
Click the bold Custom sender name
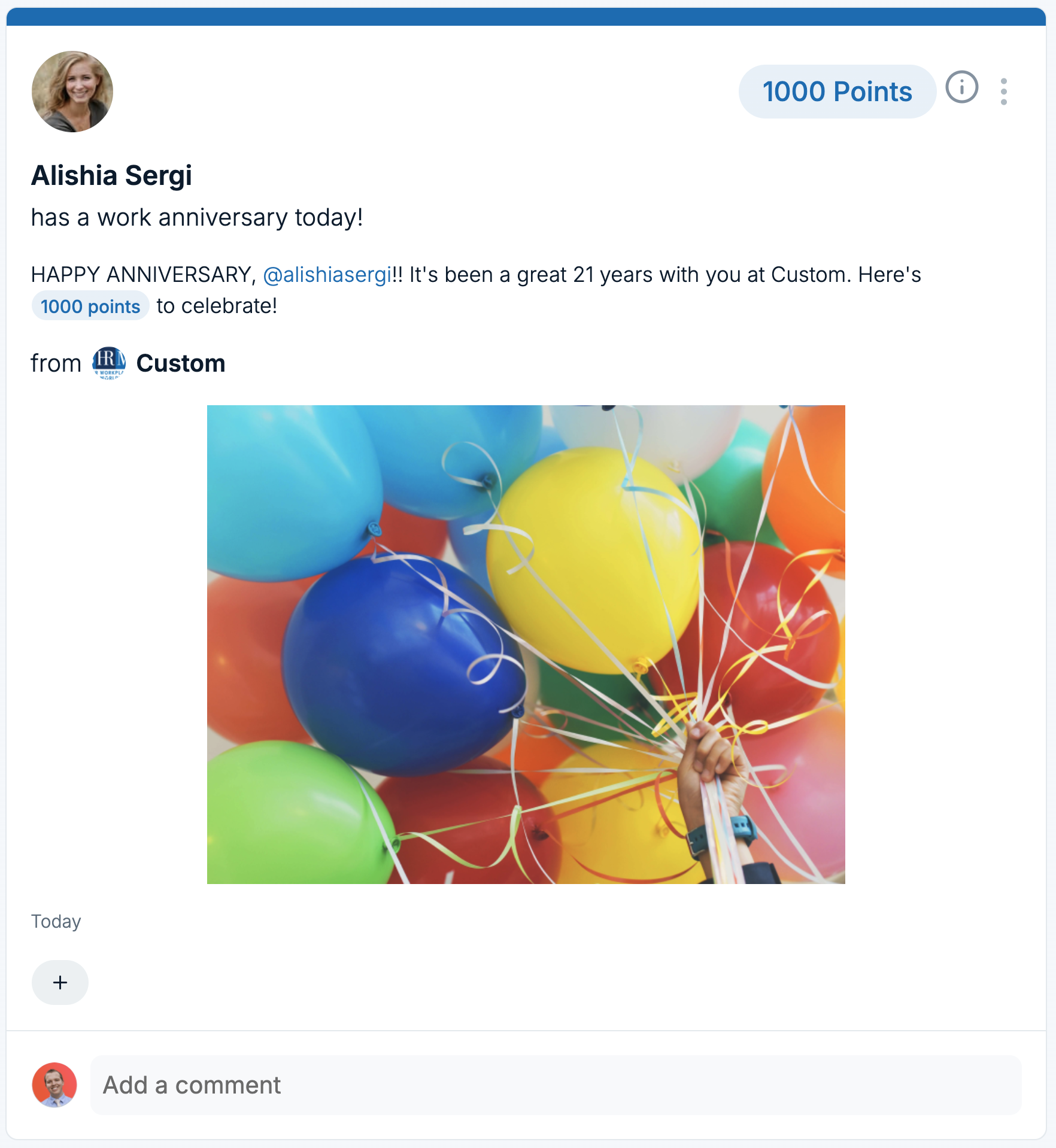coord(181,363)
